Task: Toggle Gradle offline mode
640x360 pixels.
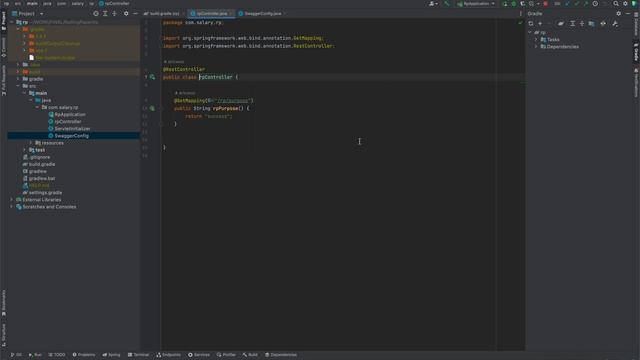Action: click(603, 24)
